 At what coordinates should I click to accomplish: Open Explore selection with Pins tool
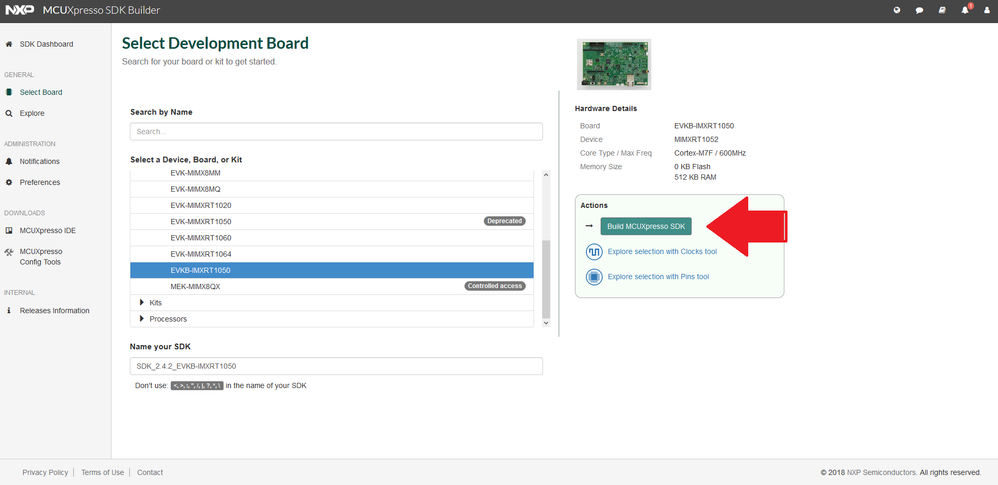tap(658, 277)
